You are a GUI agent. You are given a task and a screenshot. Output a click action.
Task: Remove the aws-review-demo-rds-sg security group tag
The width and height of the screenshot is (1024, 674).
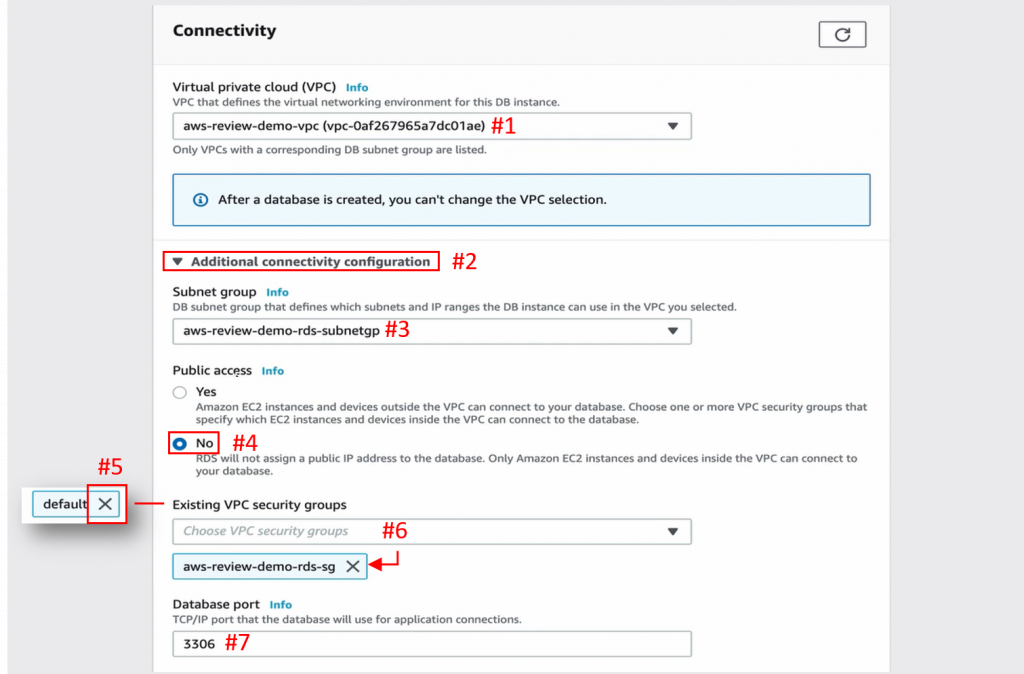pyautogui.click(x=353, y=566)
